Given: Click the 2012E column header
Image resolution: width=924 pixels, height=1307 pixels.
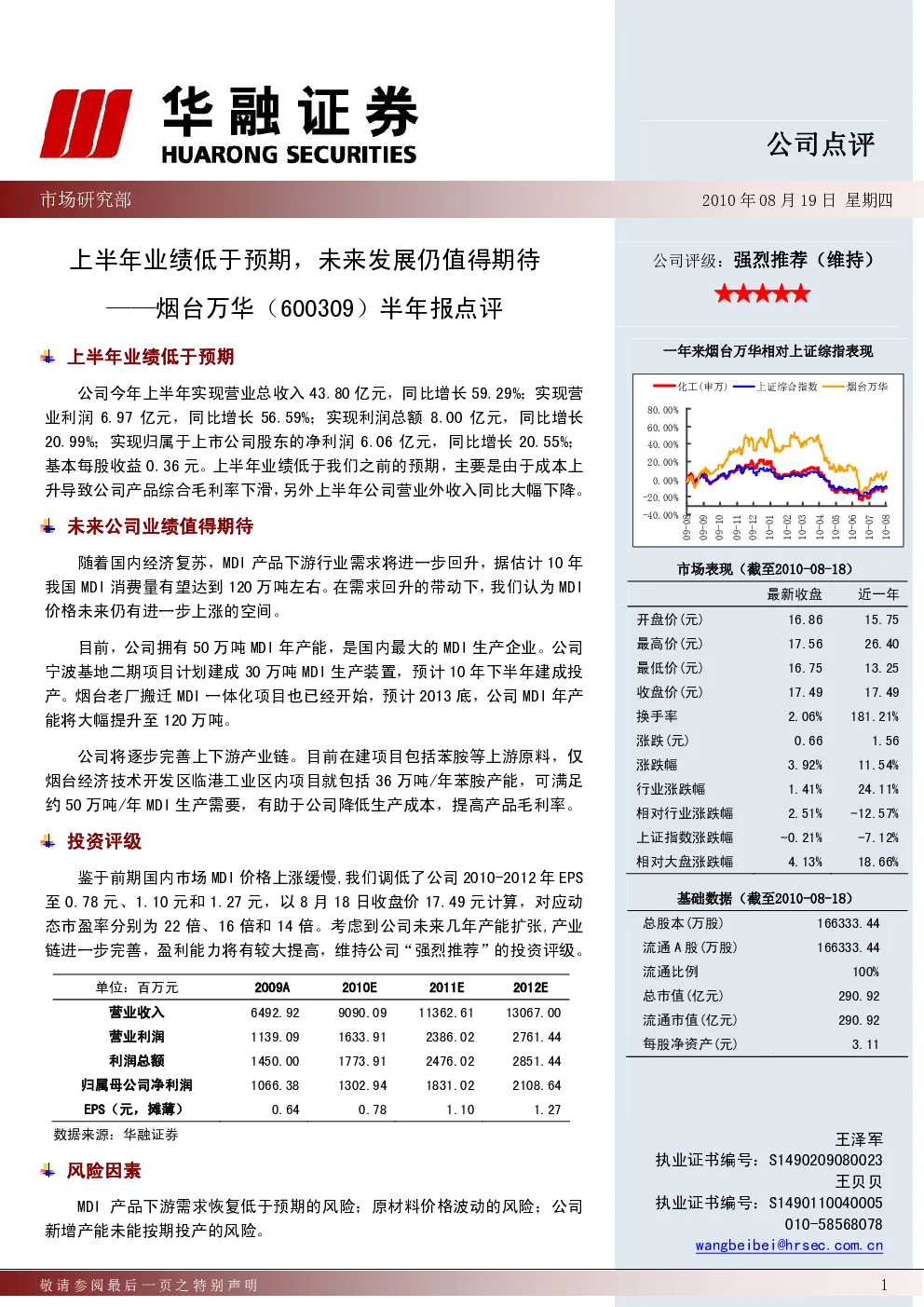Looking at the screenshot, I should (531, 987).
